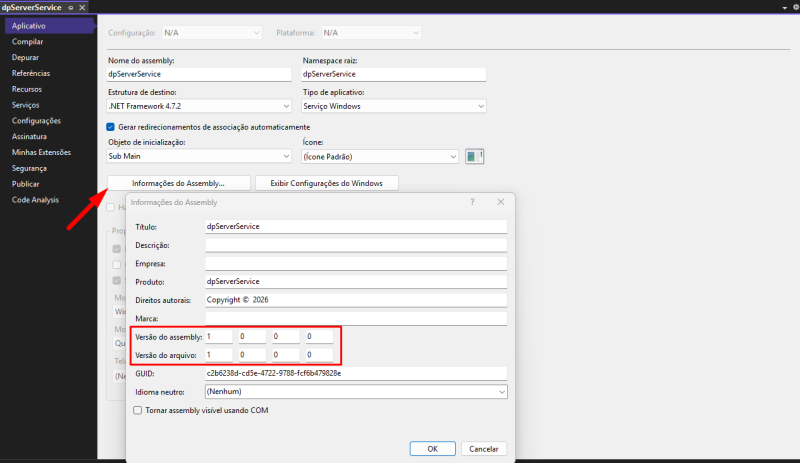The height and width of the screenshot is (463, 800).
Task: Open the Depurar tab
Action: click(x=26, y=58)
